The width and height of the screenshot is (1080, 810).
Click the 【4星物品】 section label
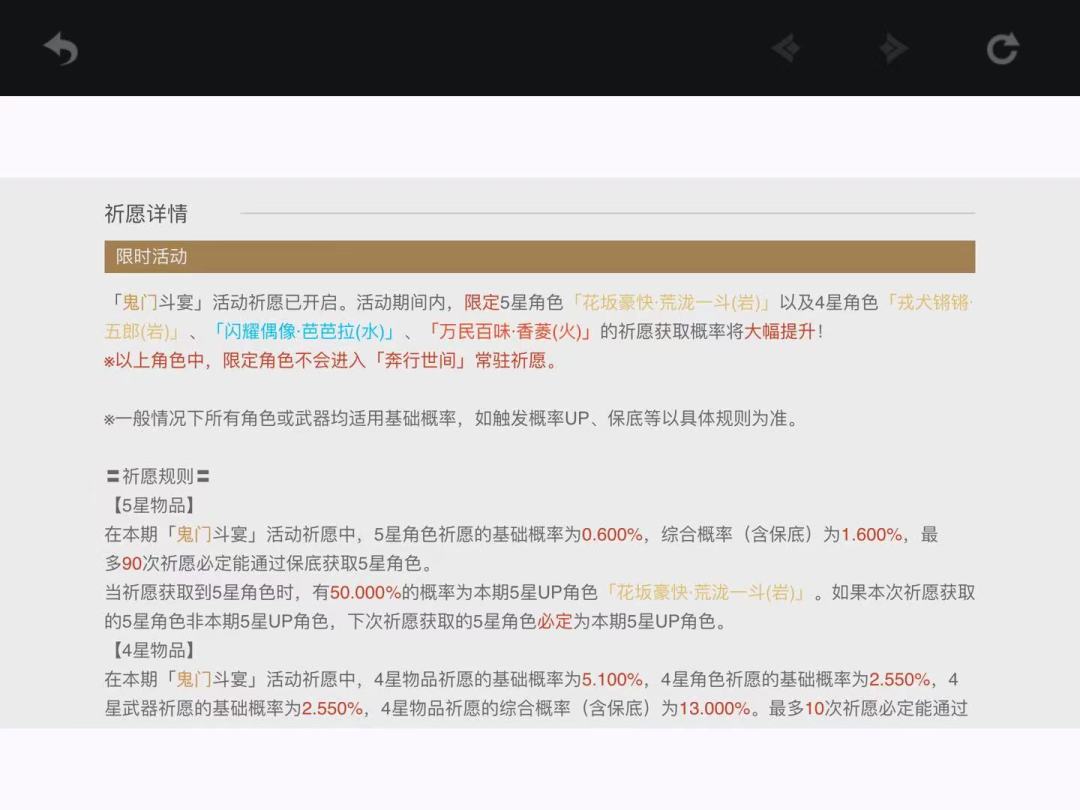[x=151, y=650]
